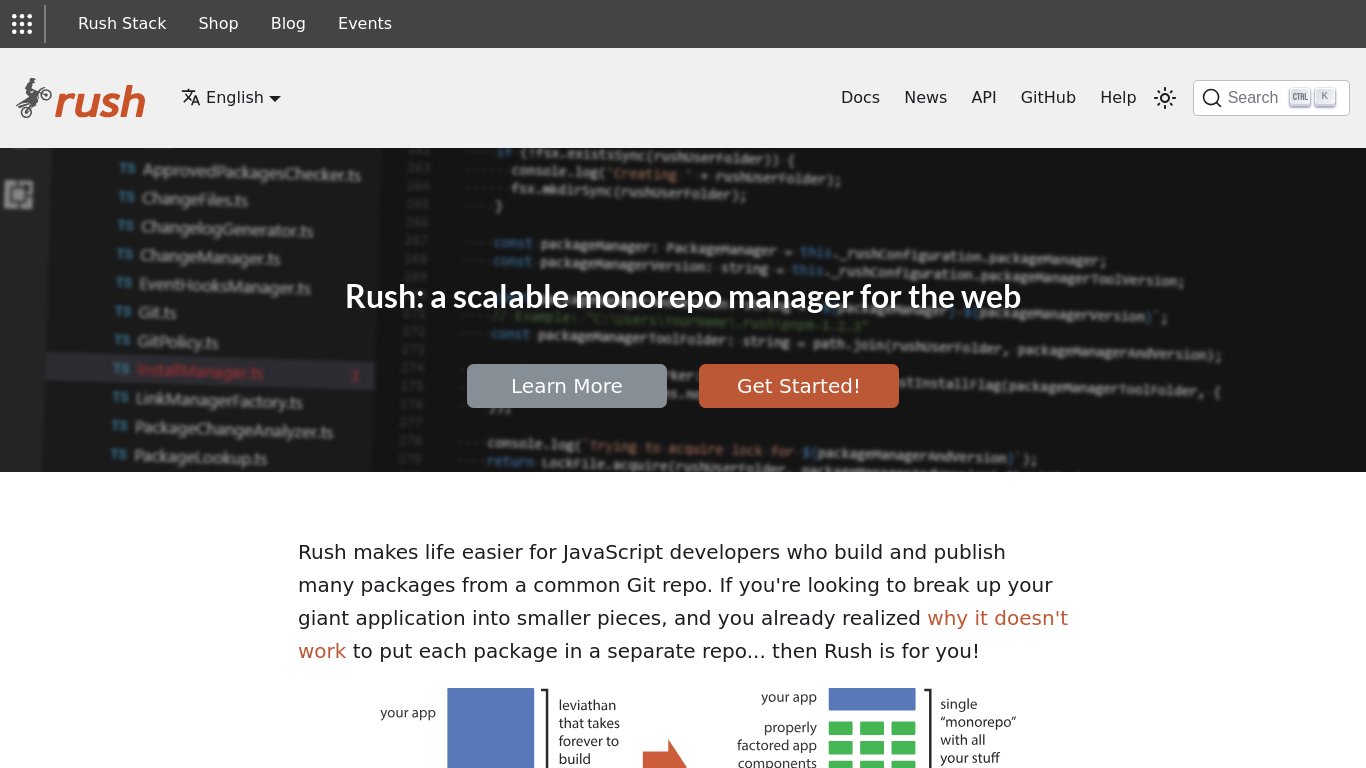1366x768 pixels.
Task: Open Rush Stack in top bar
Action: tap(122, 23)
